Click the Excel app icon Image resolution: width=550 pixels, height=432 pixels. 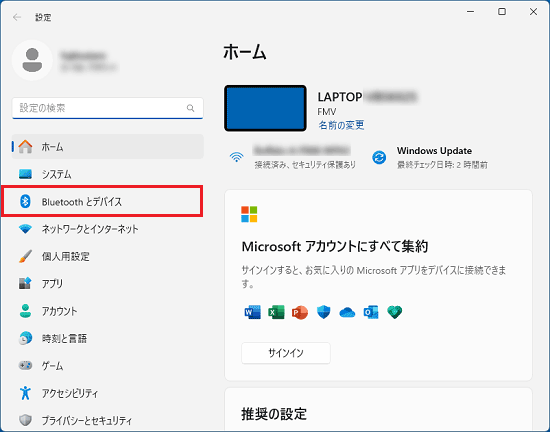coord(276,312)
